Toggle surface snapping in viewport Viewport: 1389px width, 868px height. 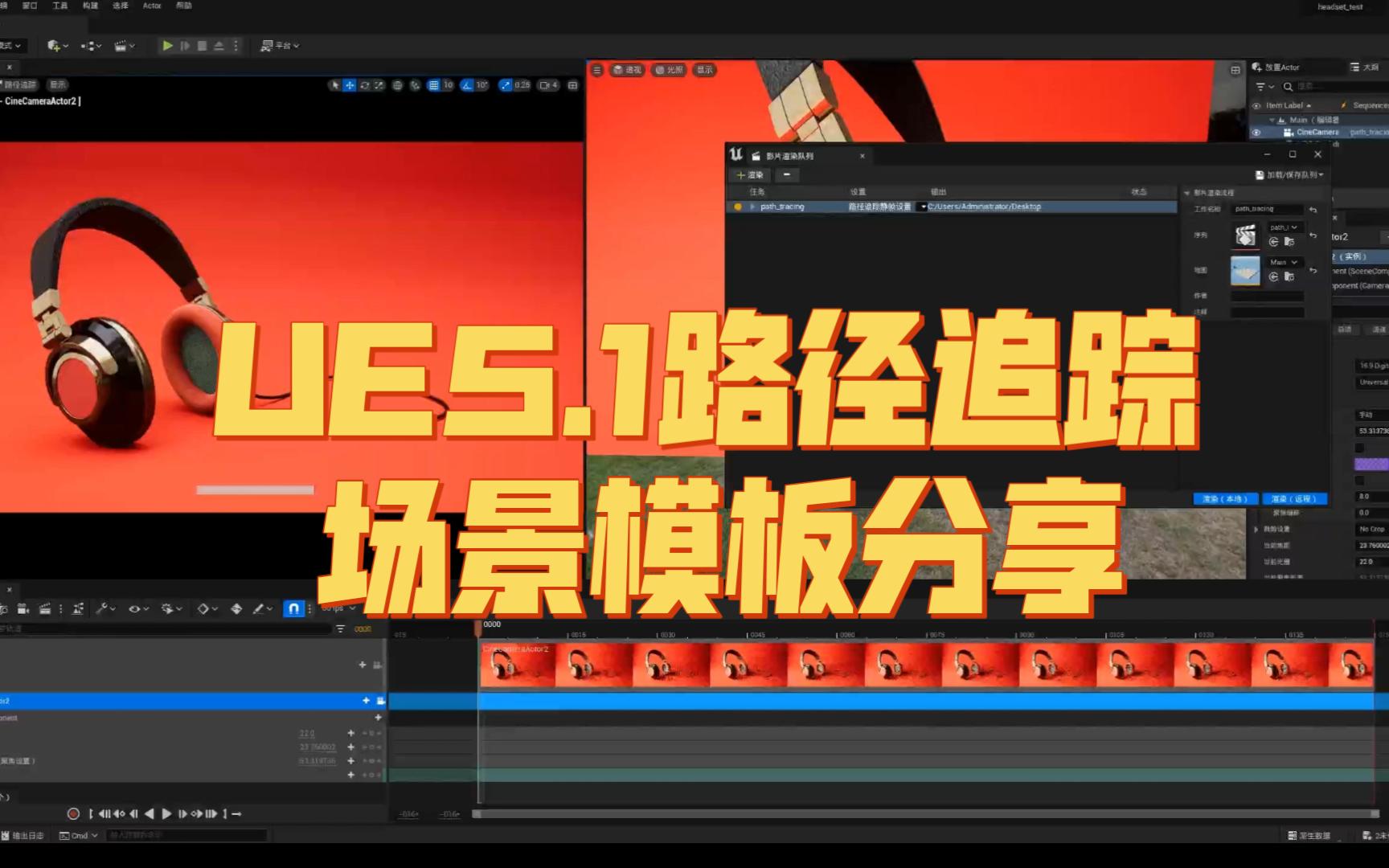point(415,85)
